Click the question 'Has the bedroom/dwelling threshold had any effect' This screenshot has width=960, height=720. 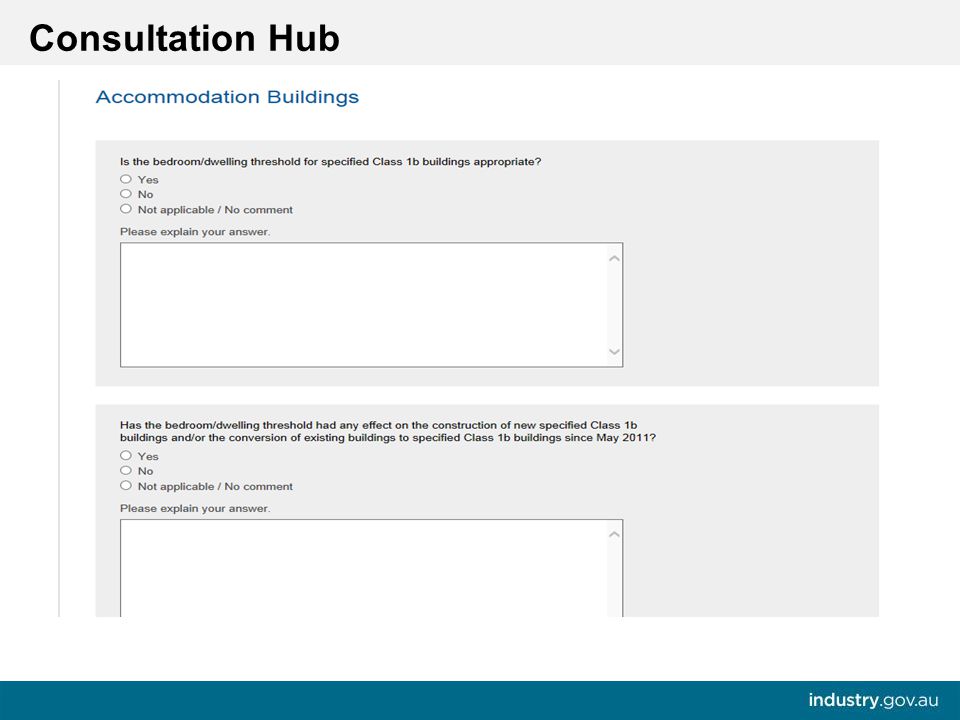tap(388, 431)
